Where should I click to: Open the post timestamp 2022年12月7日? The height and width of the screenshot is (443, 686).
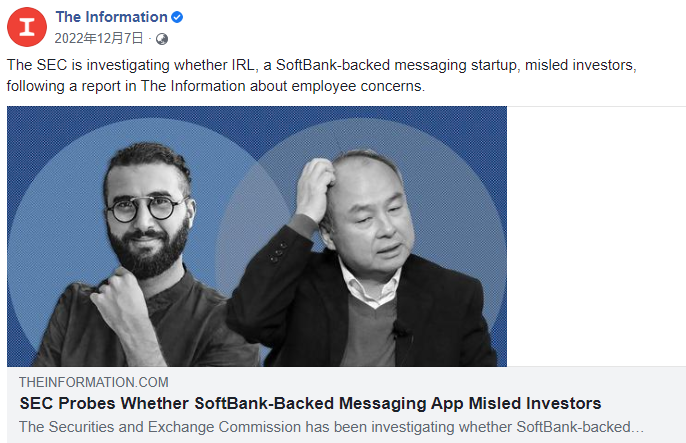coord(100,39)
